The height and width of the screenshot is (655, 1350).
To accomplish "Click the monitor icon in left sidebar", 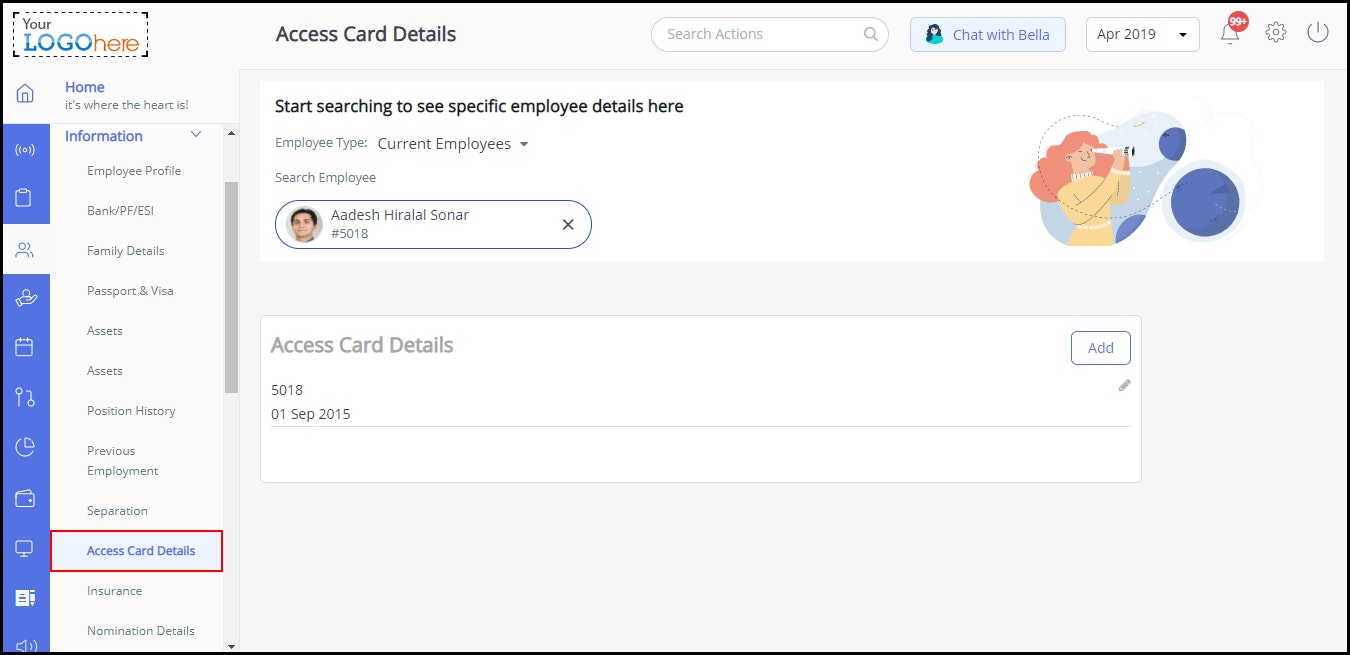I will pos(26,548).
